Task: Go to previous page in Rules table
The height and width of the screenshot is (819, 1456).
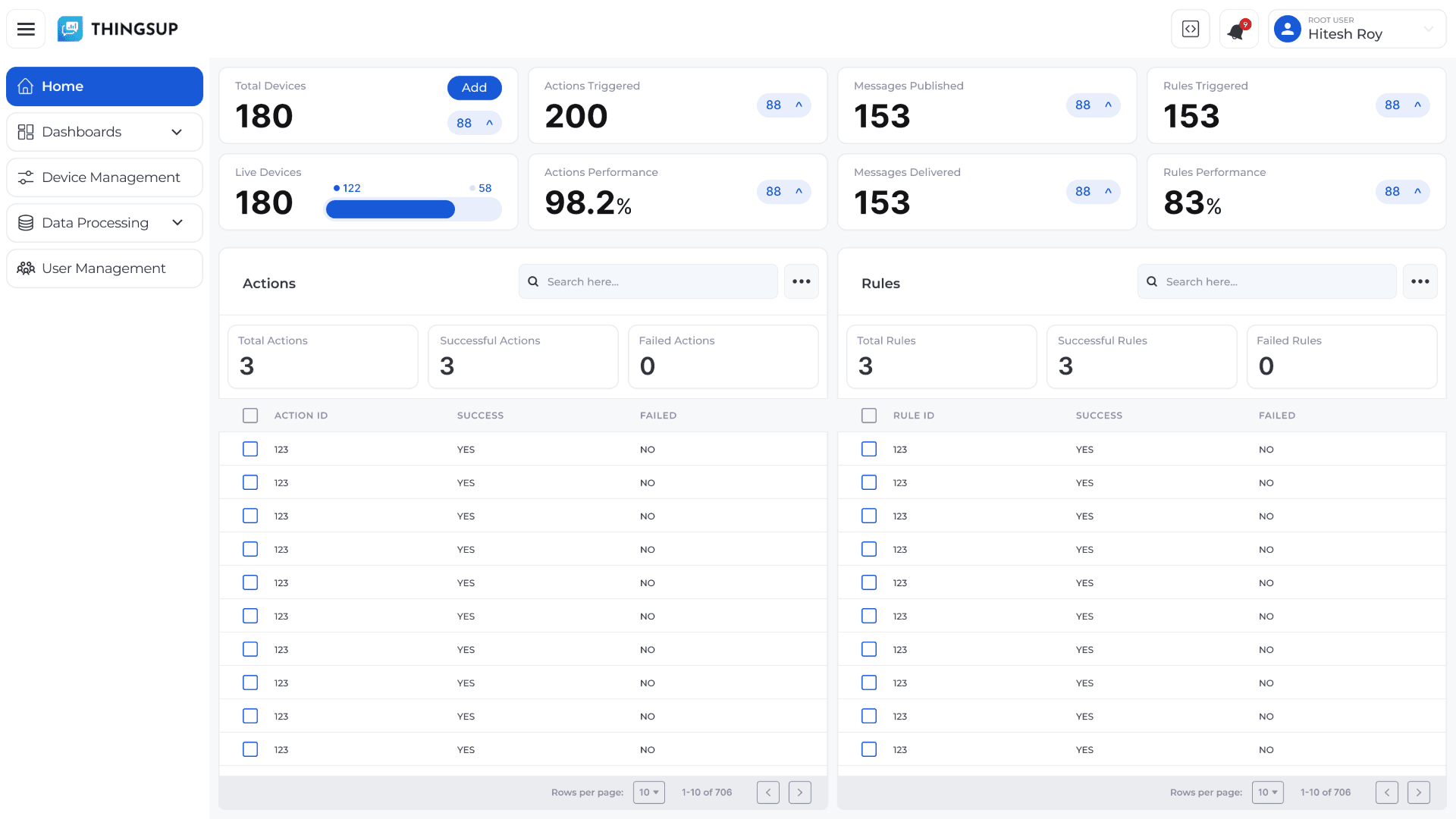Action: coord(1386,792)
